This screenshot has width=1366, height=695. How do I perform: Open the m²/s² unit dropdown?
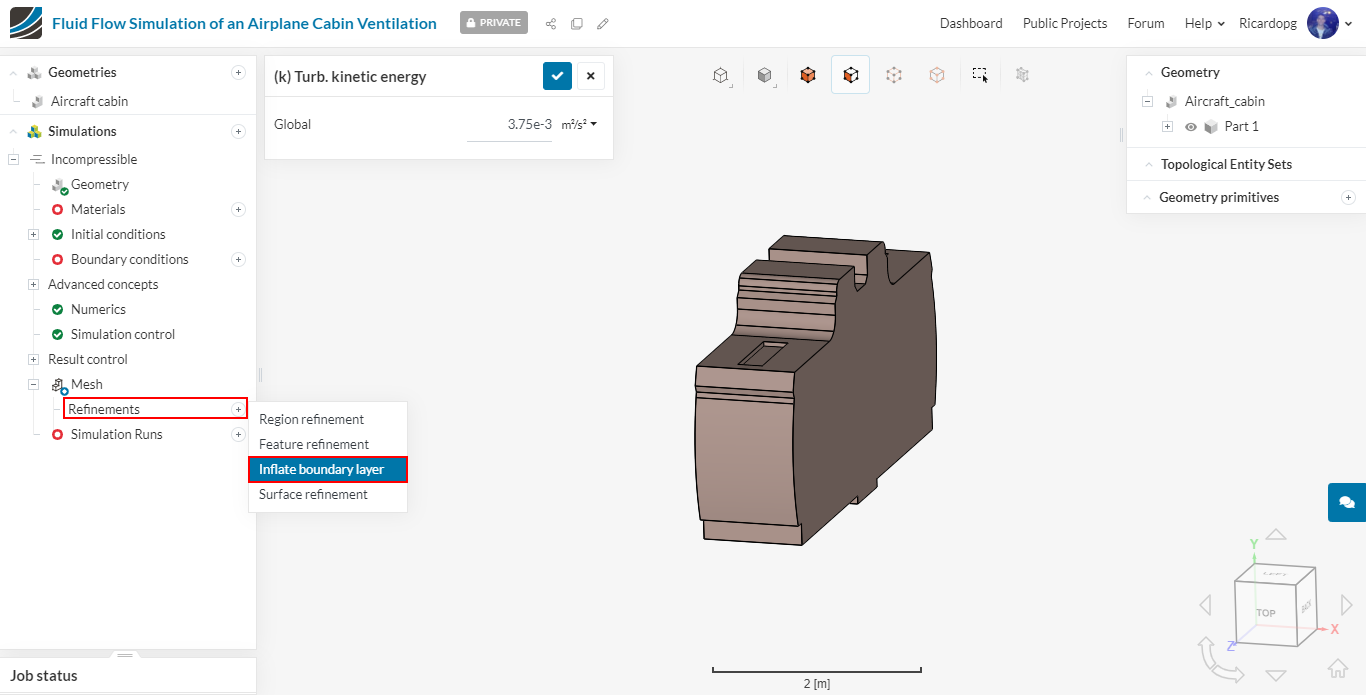pyautogui.click(x=579, y=125)
